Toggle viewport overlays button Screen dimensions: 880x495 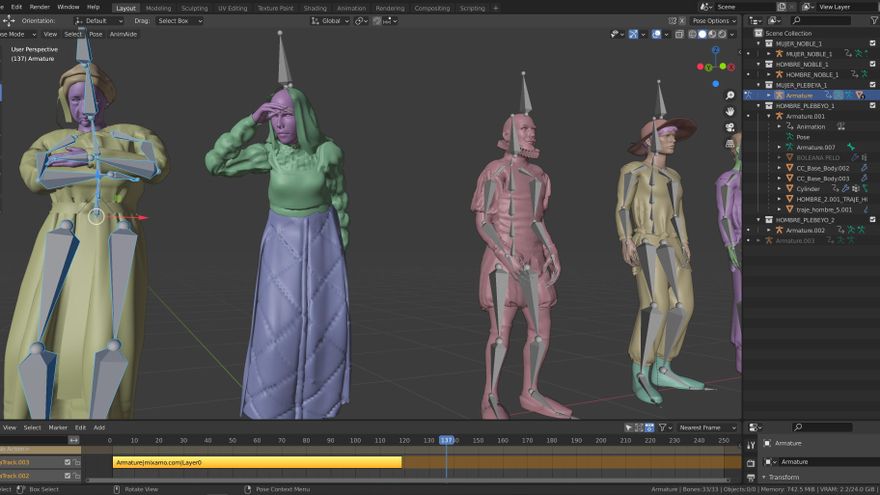[x=656, y=34]
